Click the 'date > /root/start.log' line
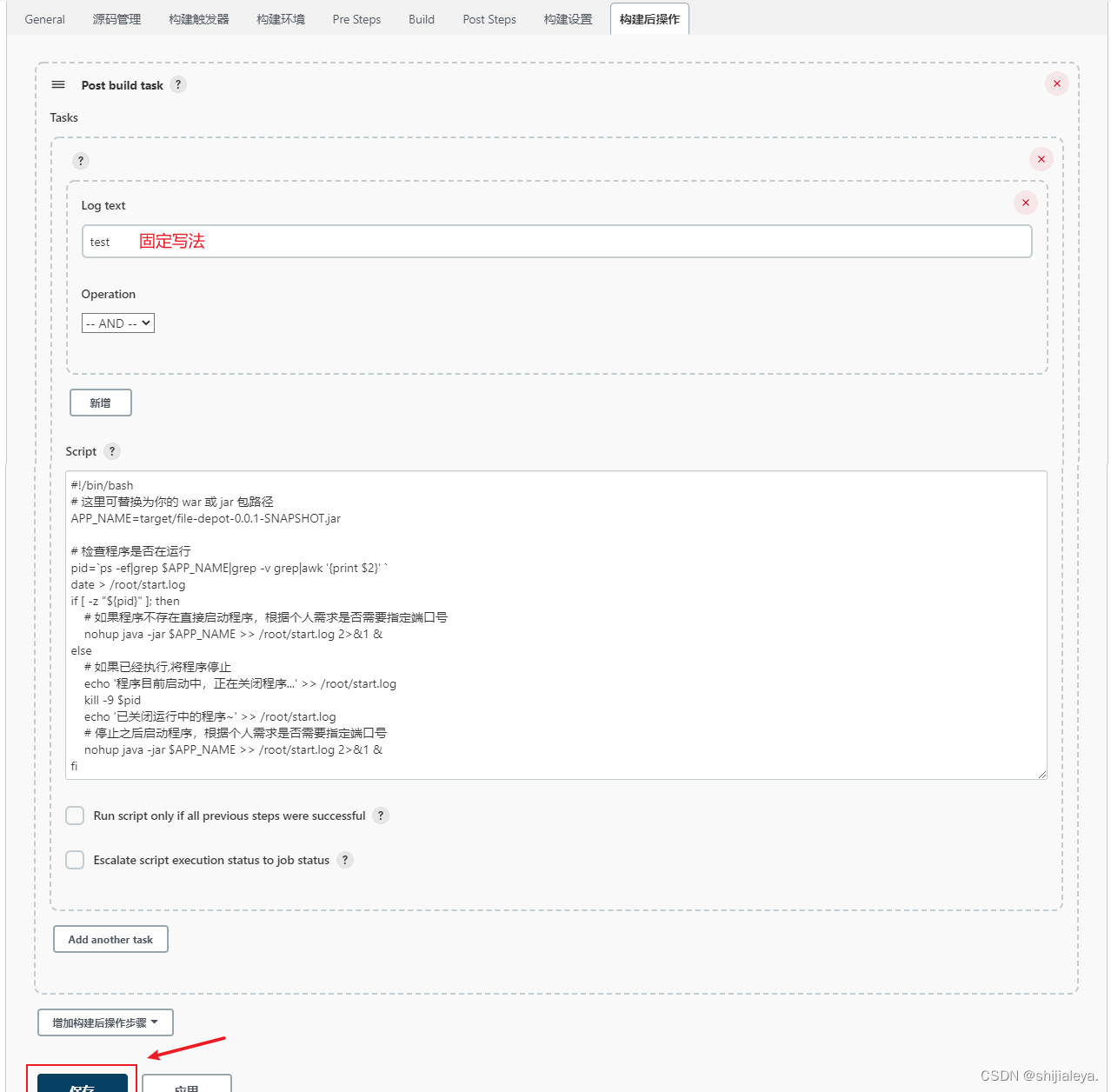 tap(128, 584)
